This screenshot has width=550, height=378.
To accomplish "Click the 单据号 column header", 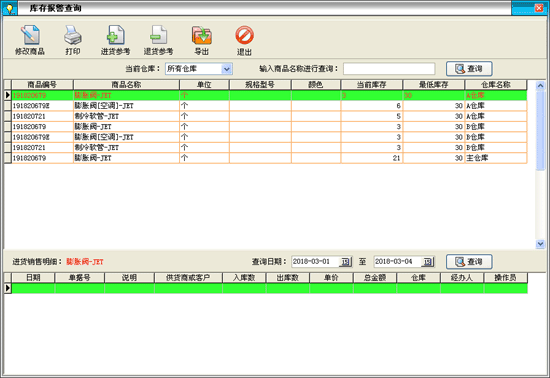I will tap(80, 278).
